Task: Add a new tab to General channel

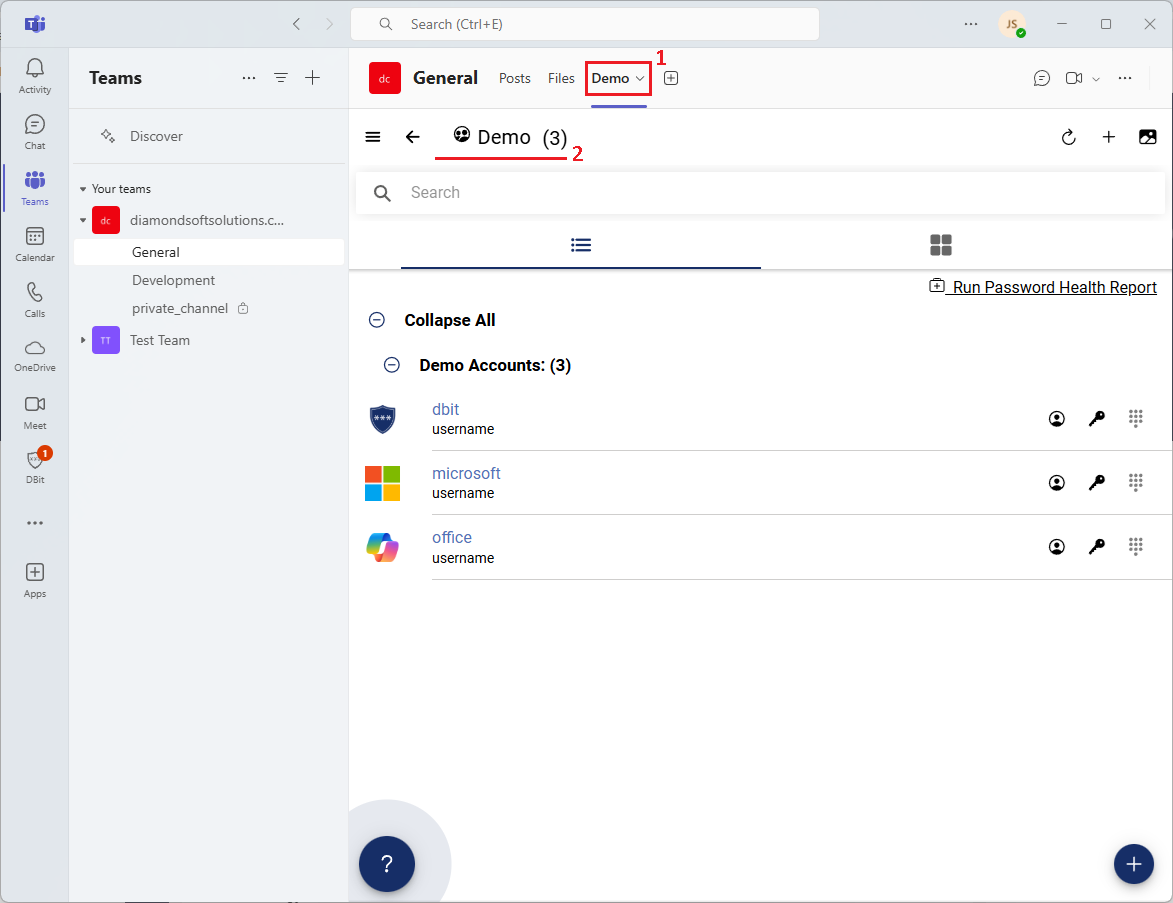Action: click(x=671, y=79)
